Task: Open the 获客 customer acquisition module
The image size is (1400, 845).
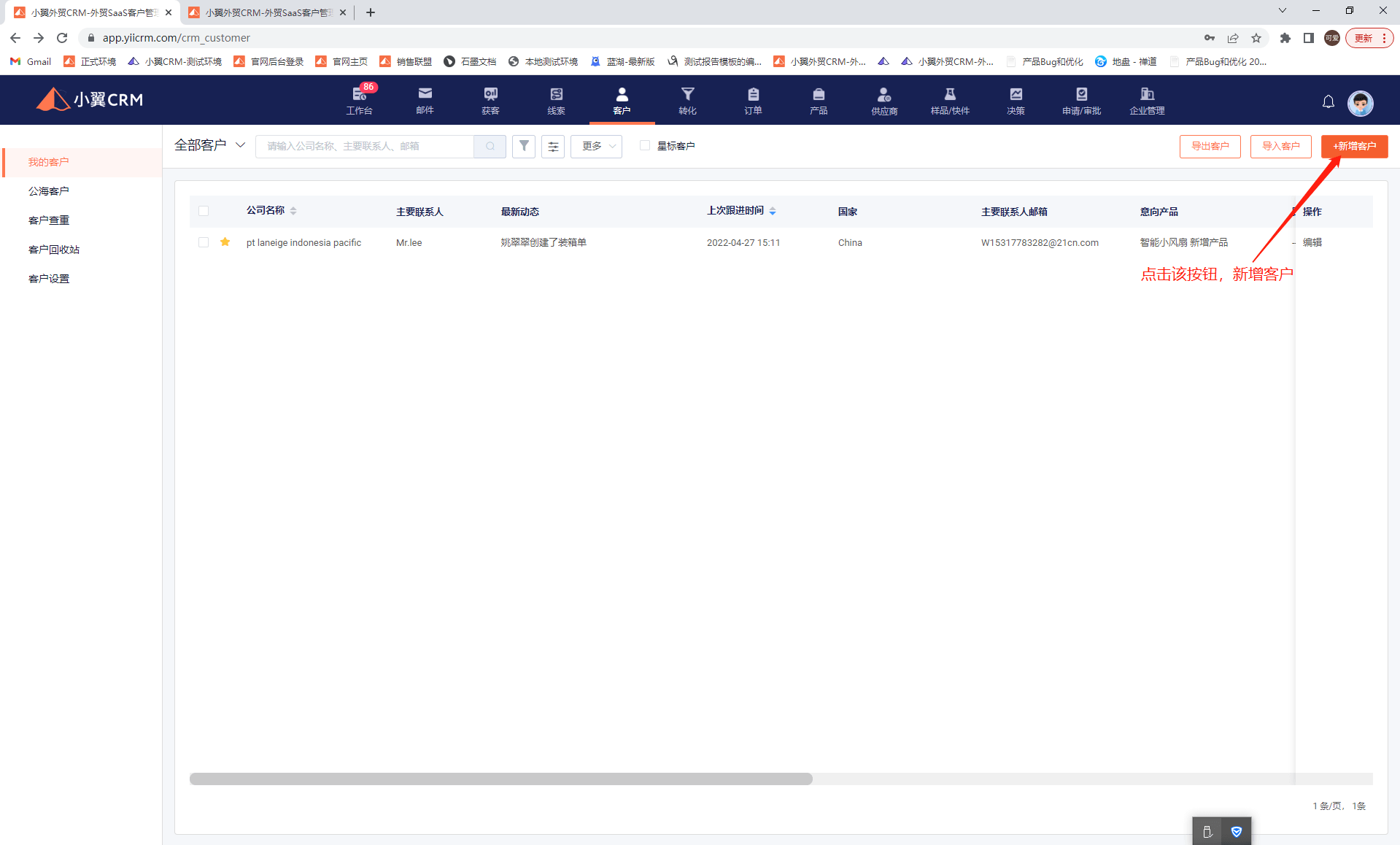Action: (490, 100)
